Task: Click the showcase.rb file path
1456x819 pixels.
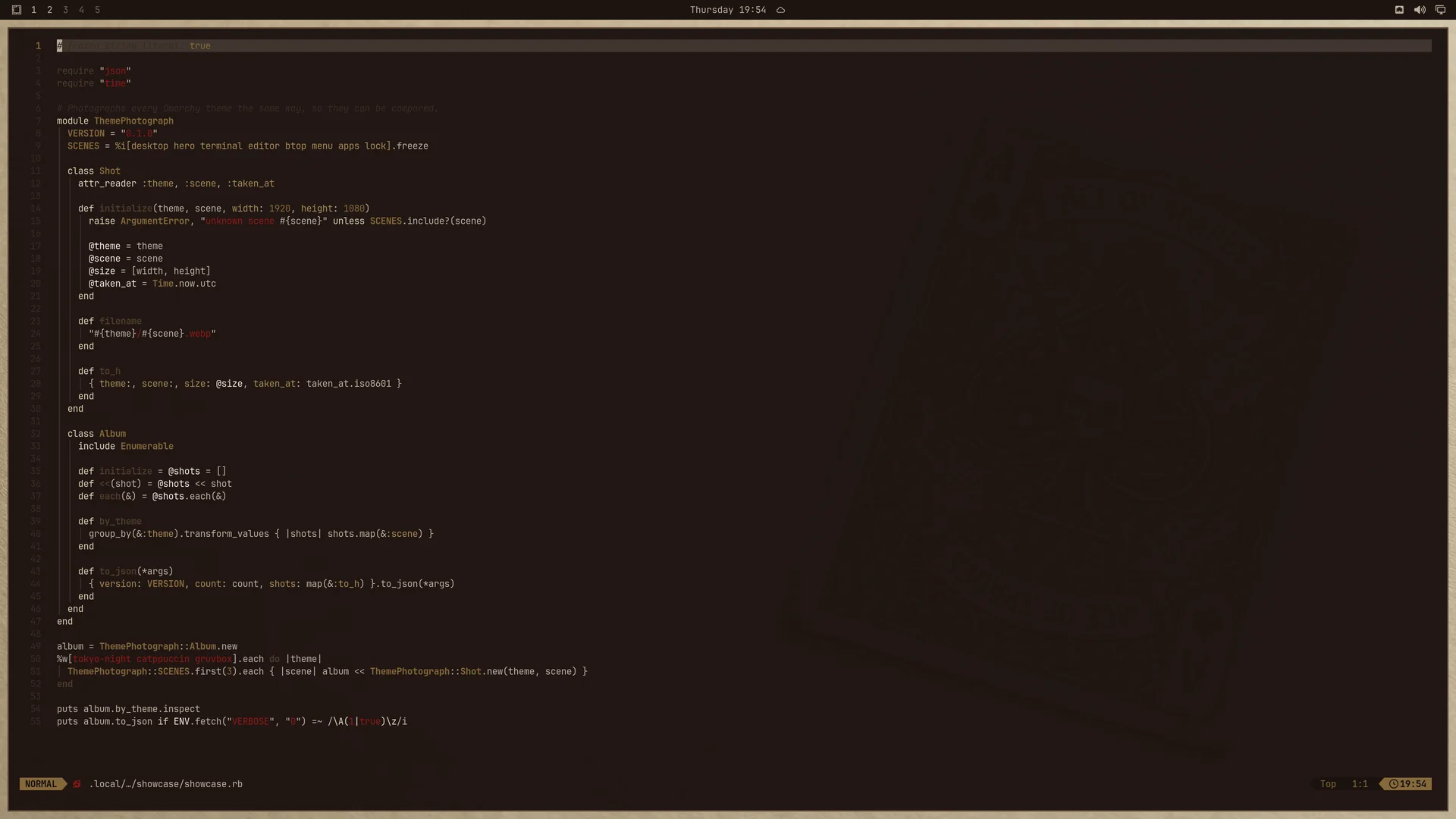Action: 166,784
